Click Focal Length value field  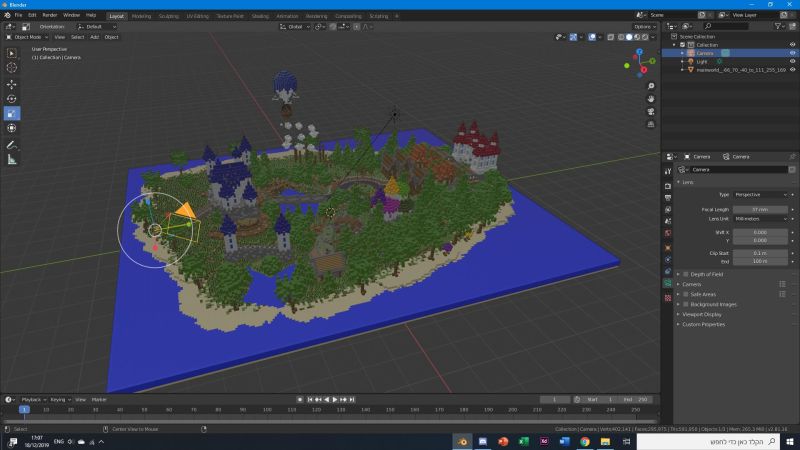[760, 210]
